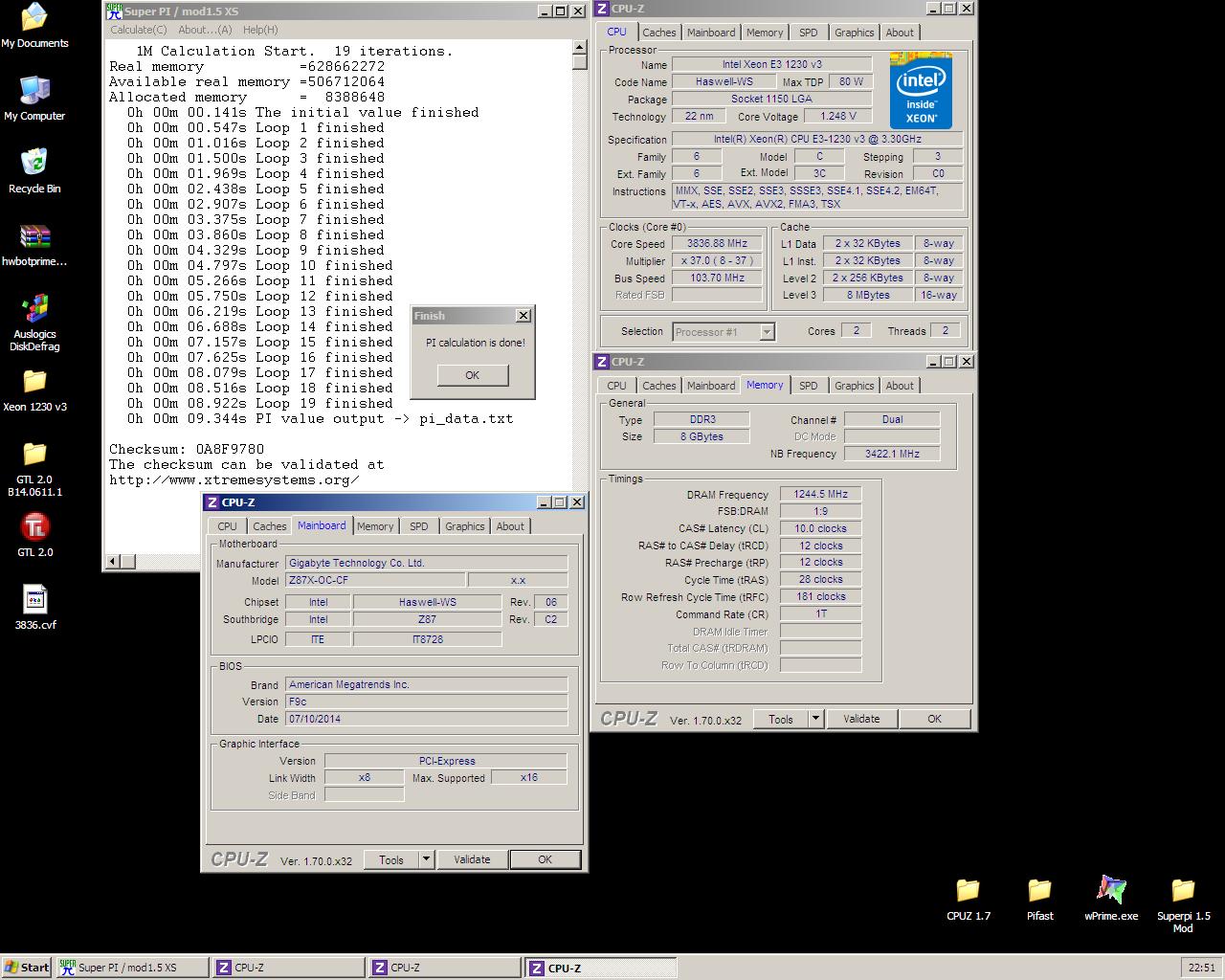Open Graphics tab in top CPU-Z window

point(854,33)
